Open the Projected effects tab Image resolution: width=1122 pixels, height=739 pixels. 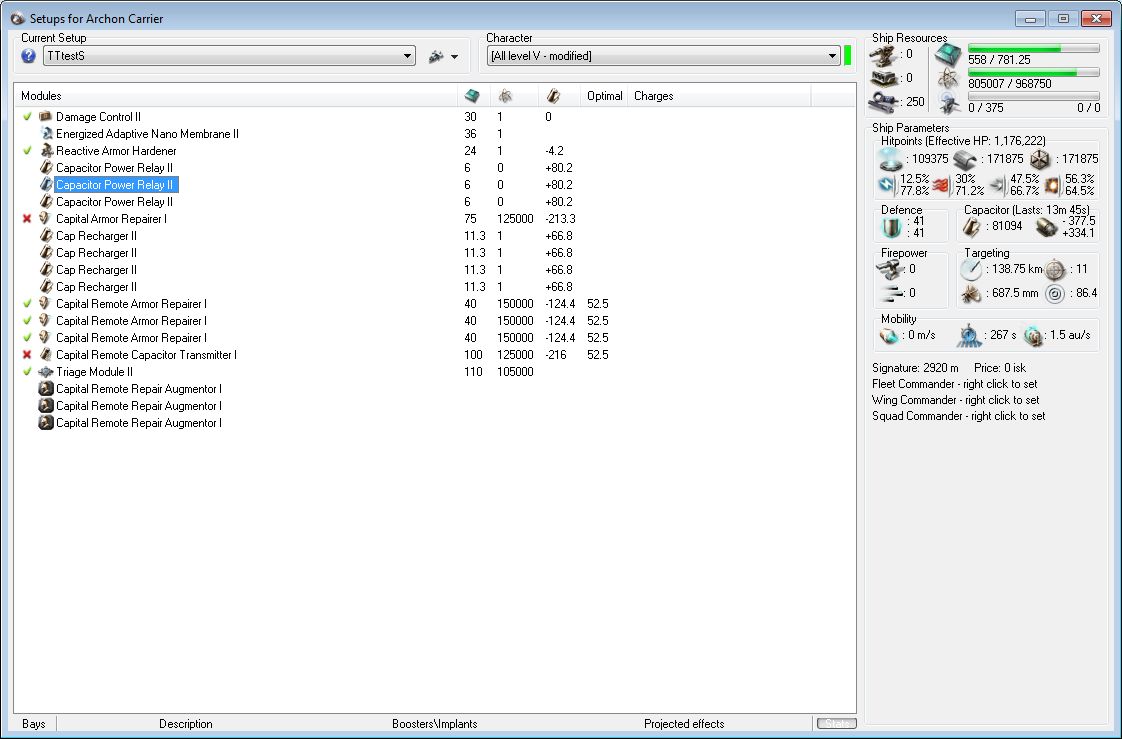(684, 724)
